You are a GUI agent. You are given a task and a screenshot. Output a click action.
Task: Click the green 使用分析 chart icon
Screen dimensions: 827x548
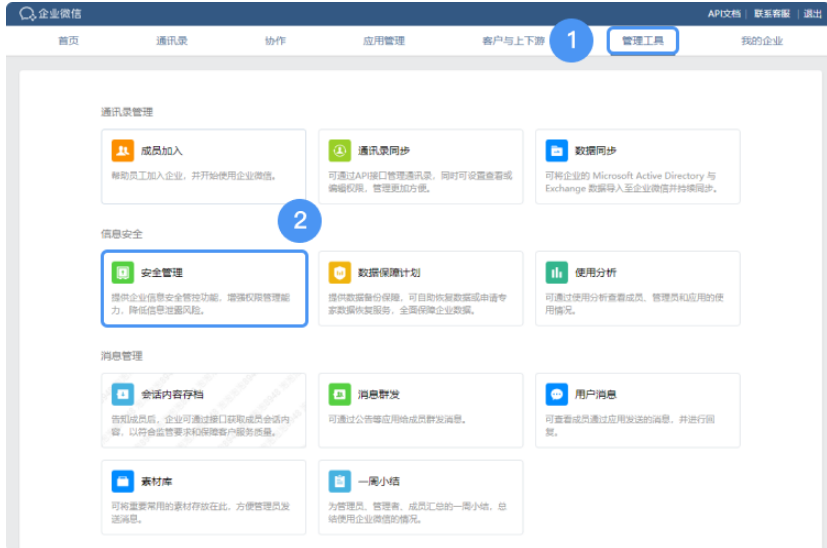556,272
